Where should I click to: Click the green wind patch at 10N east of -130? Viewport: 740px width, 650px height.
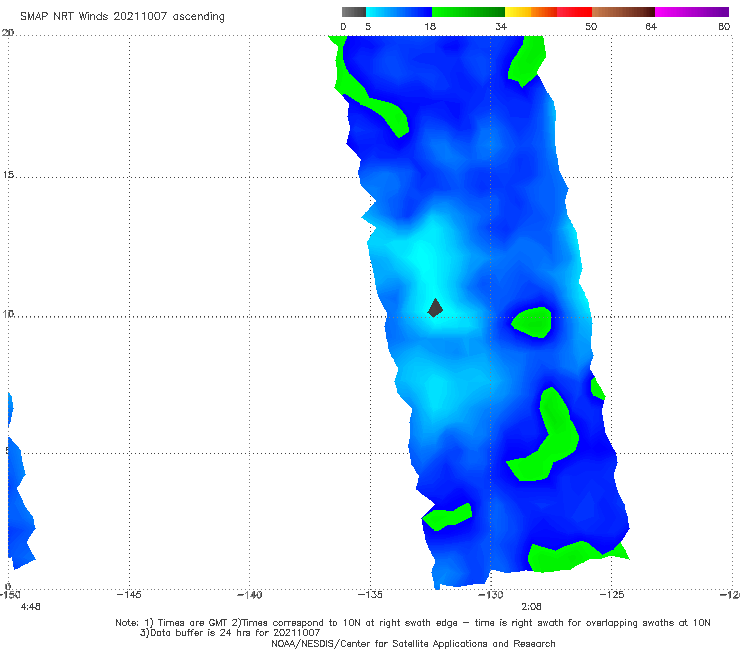coord(532,322)
